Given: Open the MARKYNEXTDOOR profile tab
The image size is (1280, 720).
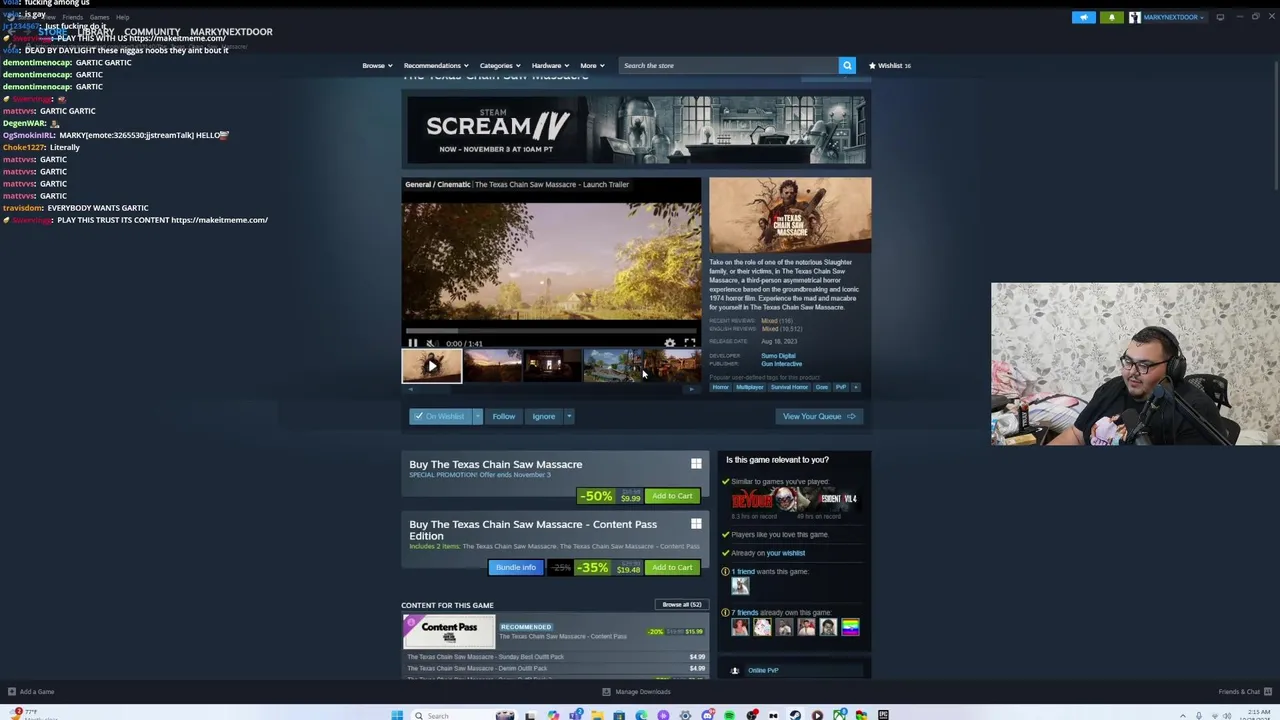Looking at the screenshot, I should click(231, 32).
